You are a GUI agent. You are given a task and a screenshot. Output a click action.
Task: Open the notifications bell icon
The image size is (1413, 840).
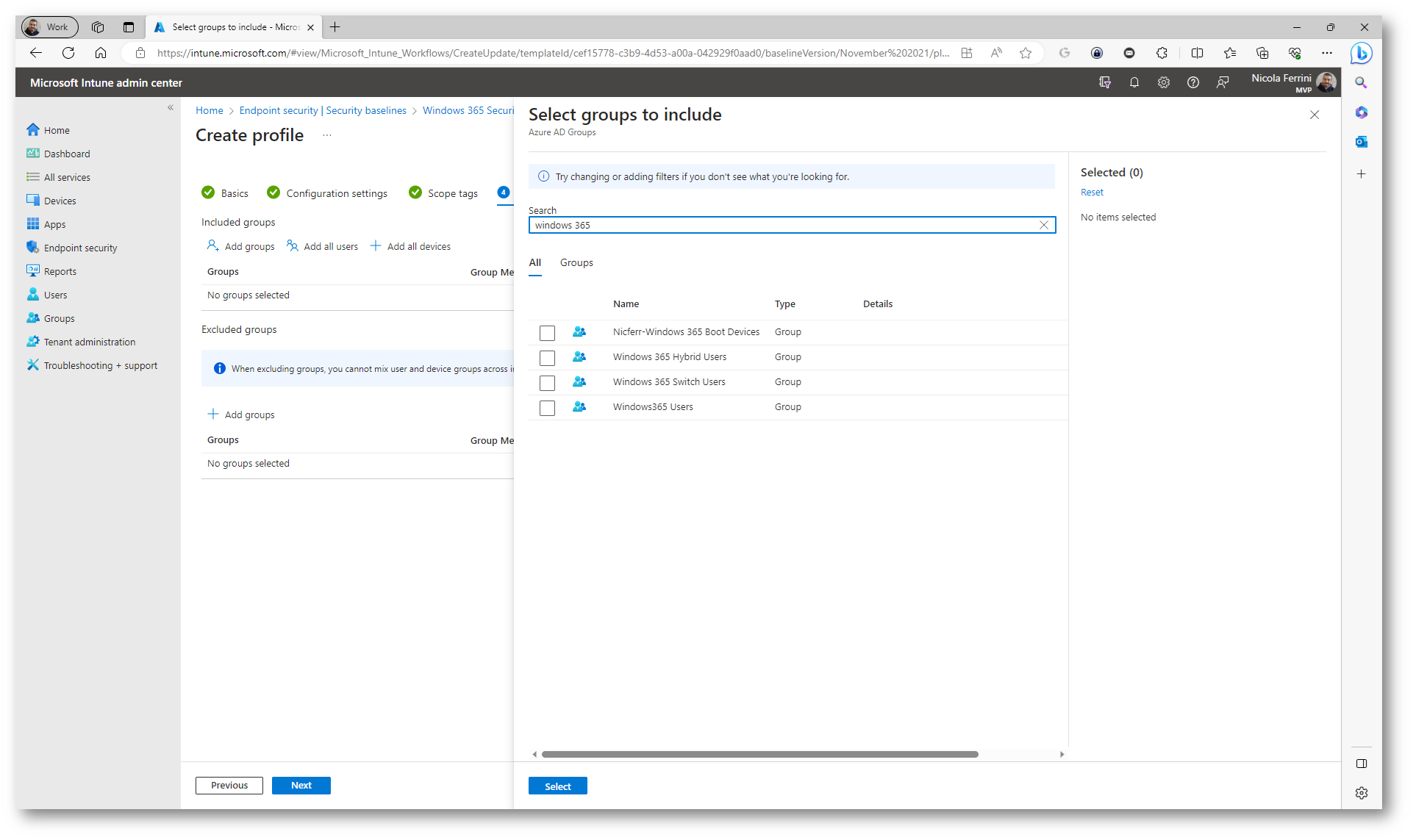1134,82
